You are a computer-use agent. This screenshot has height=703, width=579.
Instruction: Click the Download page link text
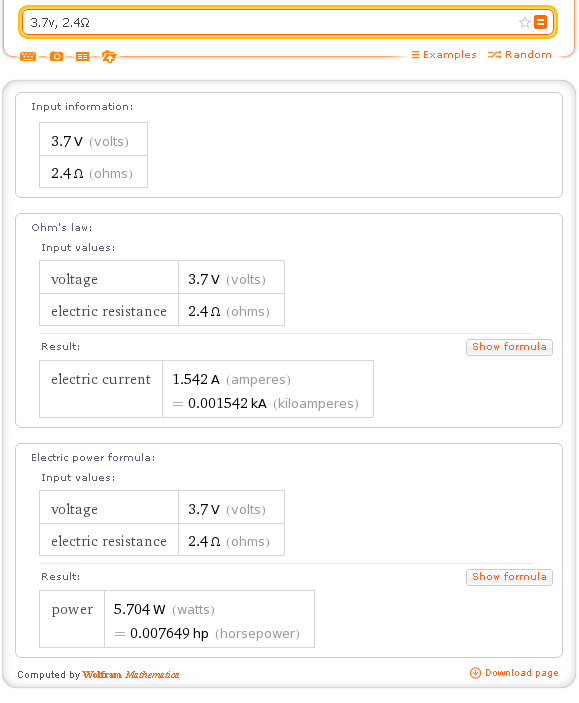click(x=522, y=673)
